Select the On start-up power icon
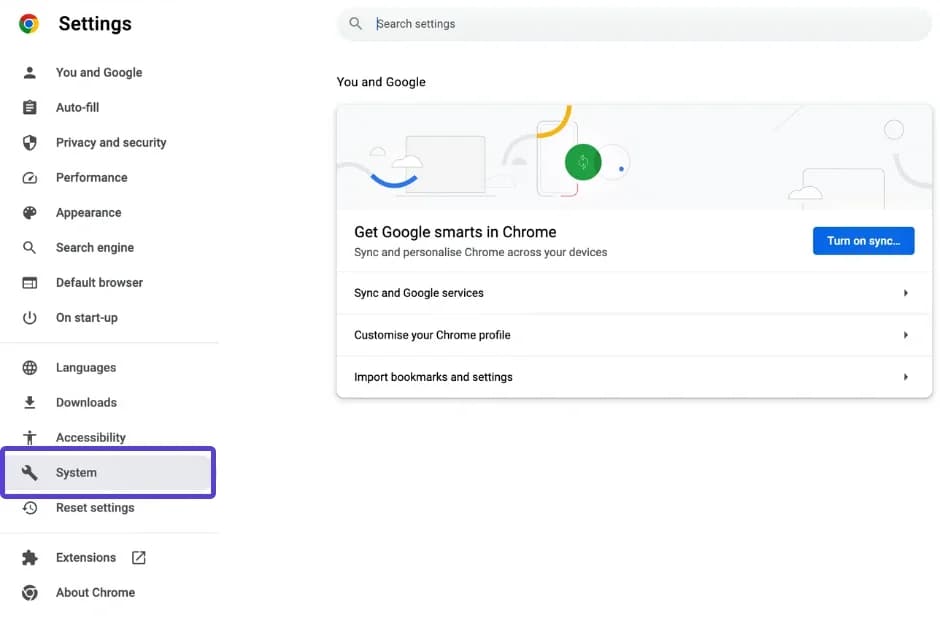 click(x=29, y=317)
